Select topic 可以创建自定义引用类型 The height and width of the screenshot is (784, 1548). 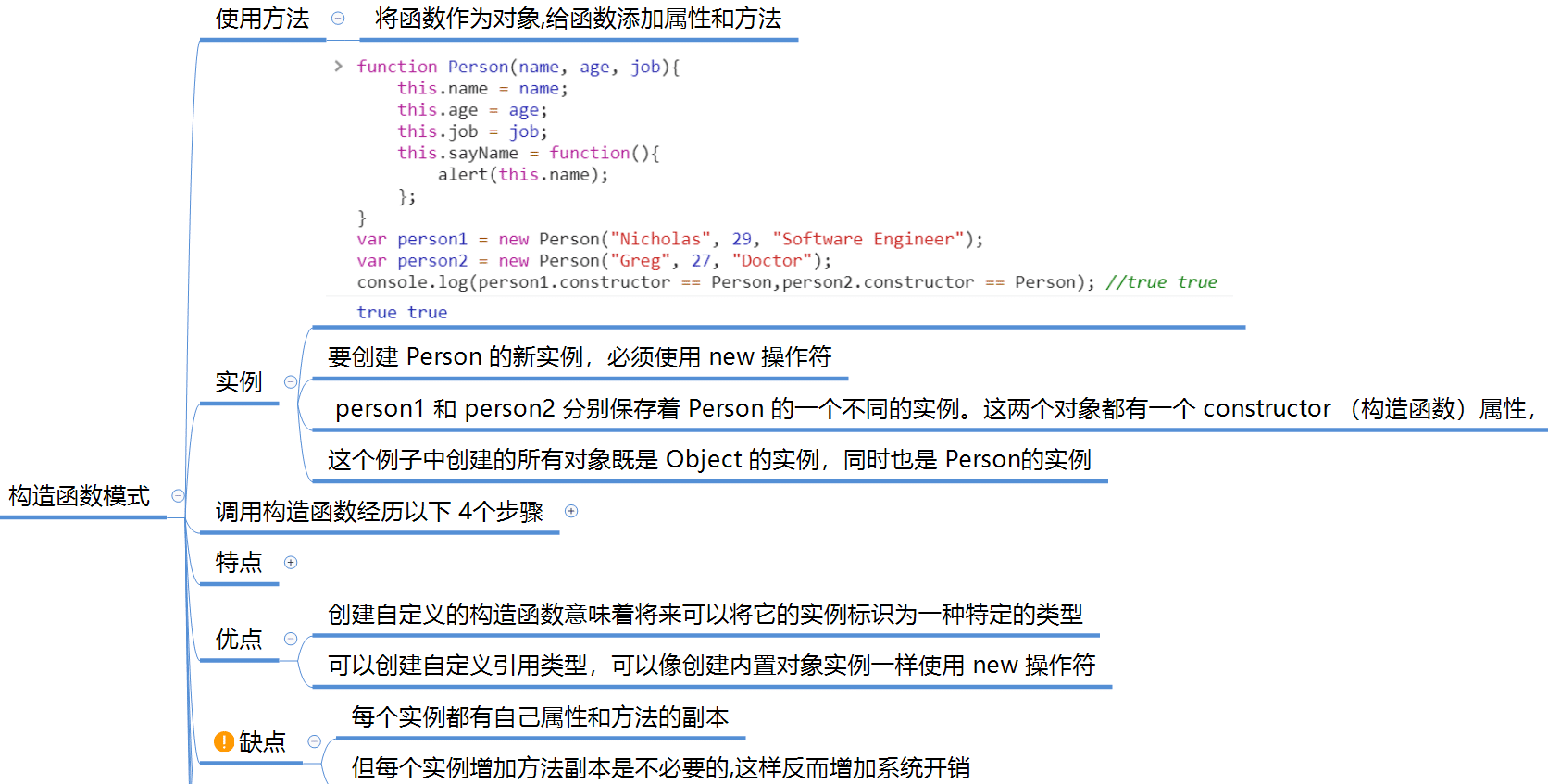coord(712,665)
